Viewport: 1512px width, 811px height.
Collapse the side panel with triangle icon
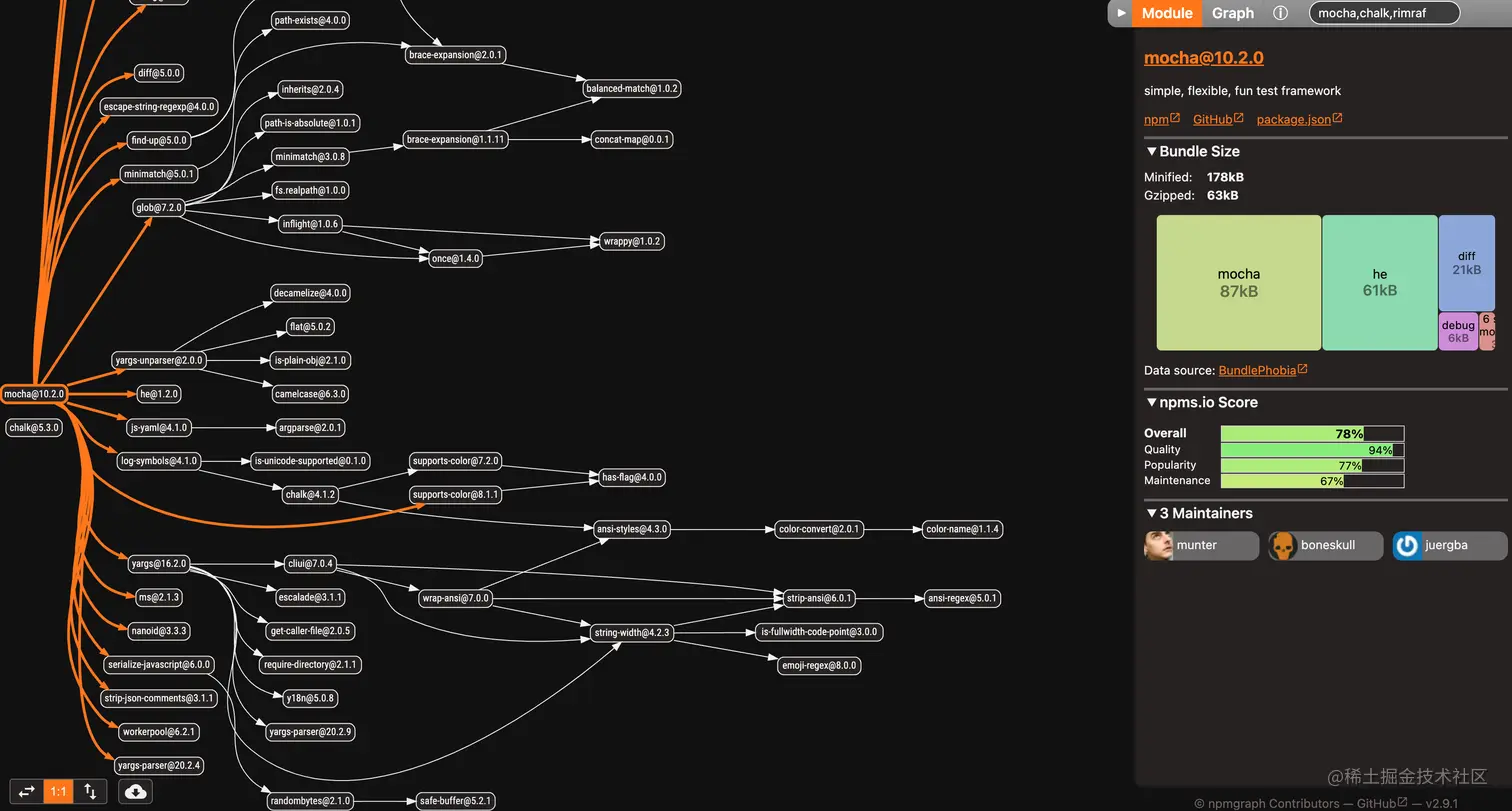point(1121,13)
